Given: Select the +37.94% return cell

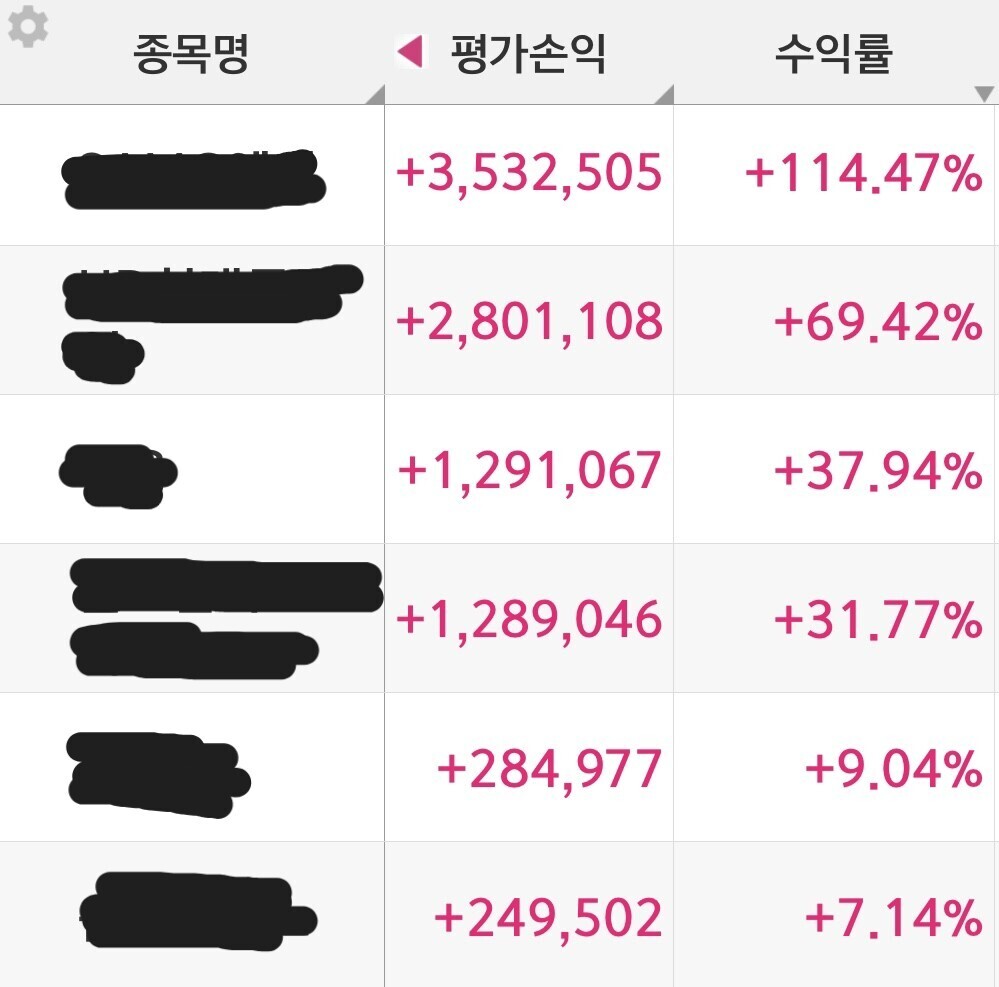Looking at the screenshot, I should pyautogui.click(x=835, y=469).
